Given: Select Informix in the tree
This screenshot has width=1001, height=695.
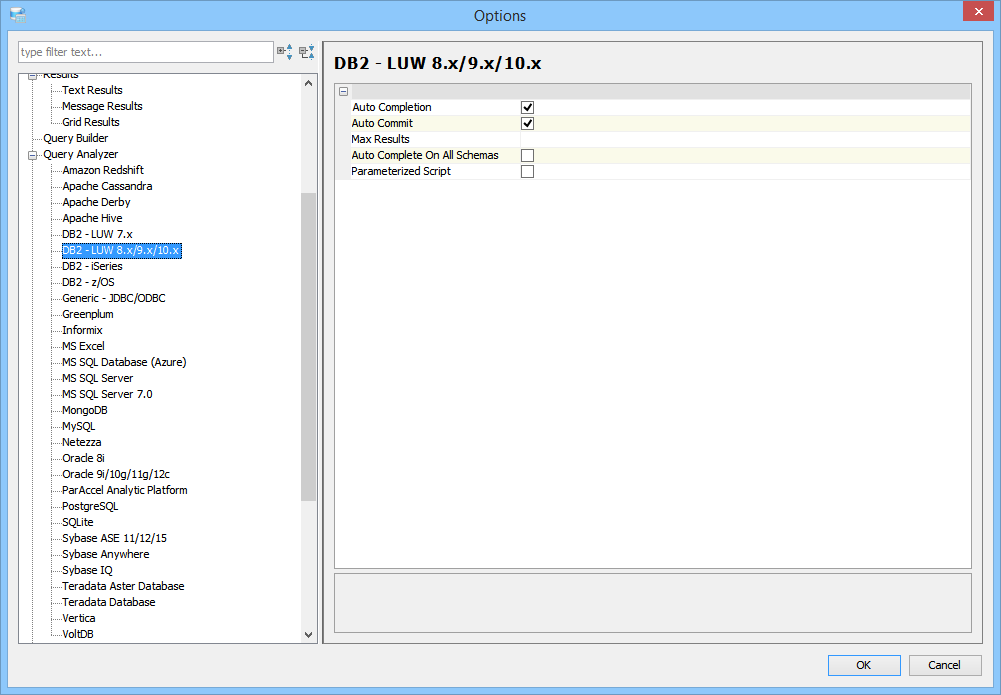Looking at the screenshot, I should click(x=82, y=330).
